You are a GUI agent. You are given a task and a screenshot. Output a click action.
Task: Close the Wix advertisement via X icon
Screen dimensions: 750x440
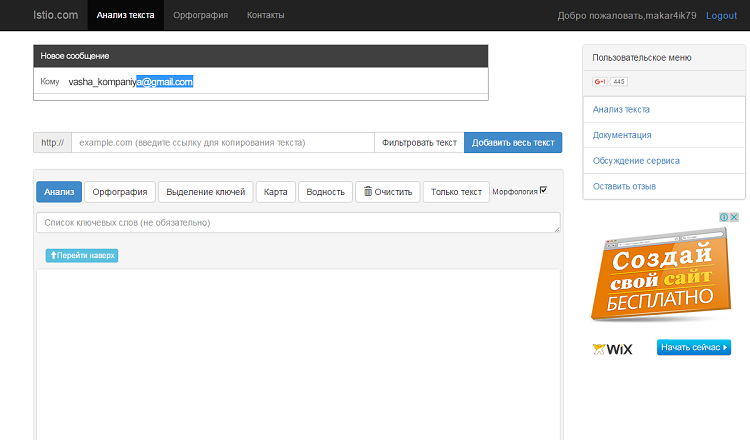pyautogui.click(x=734, y=217)
